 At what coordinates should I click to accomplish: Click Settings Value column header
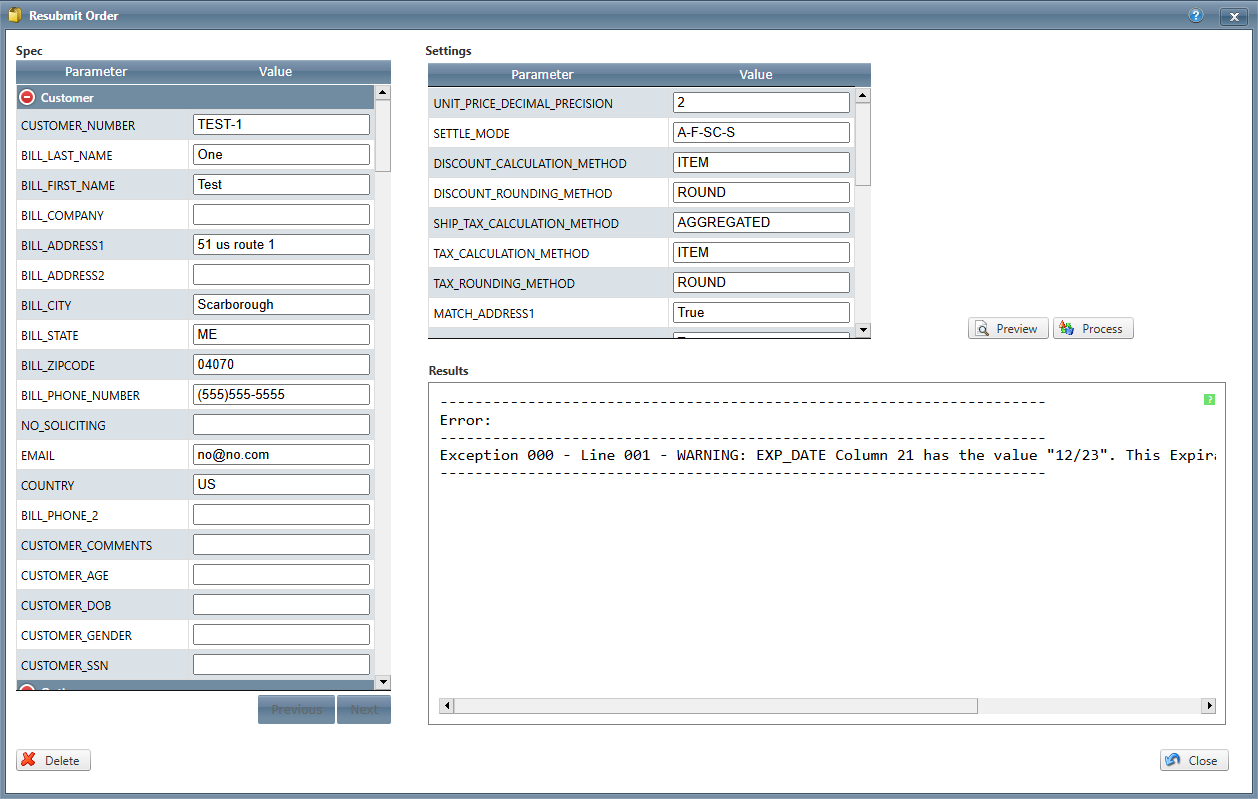coord(756,74)
